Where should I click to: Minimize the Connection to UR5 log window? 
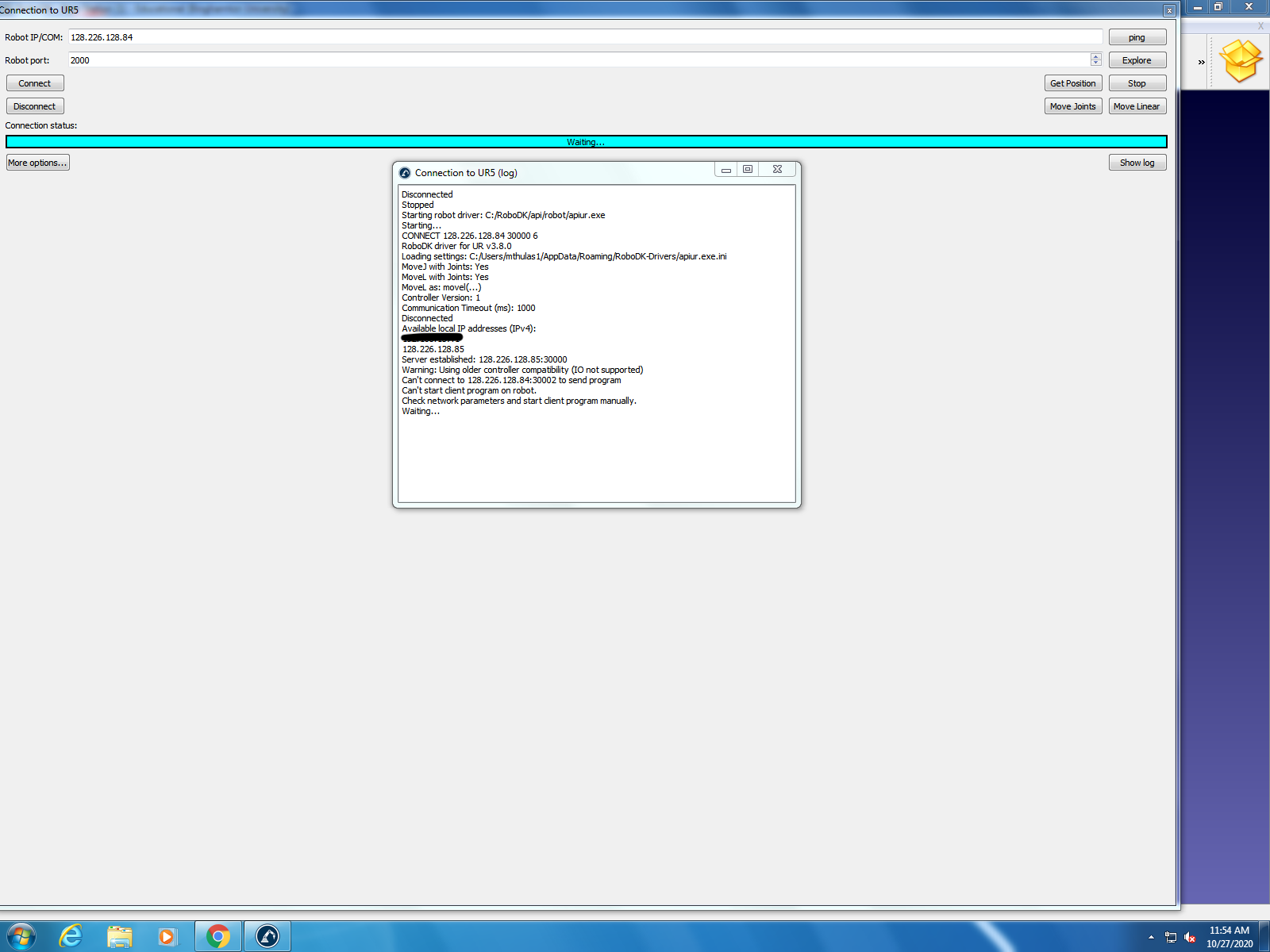[x=725, y=170]
